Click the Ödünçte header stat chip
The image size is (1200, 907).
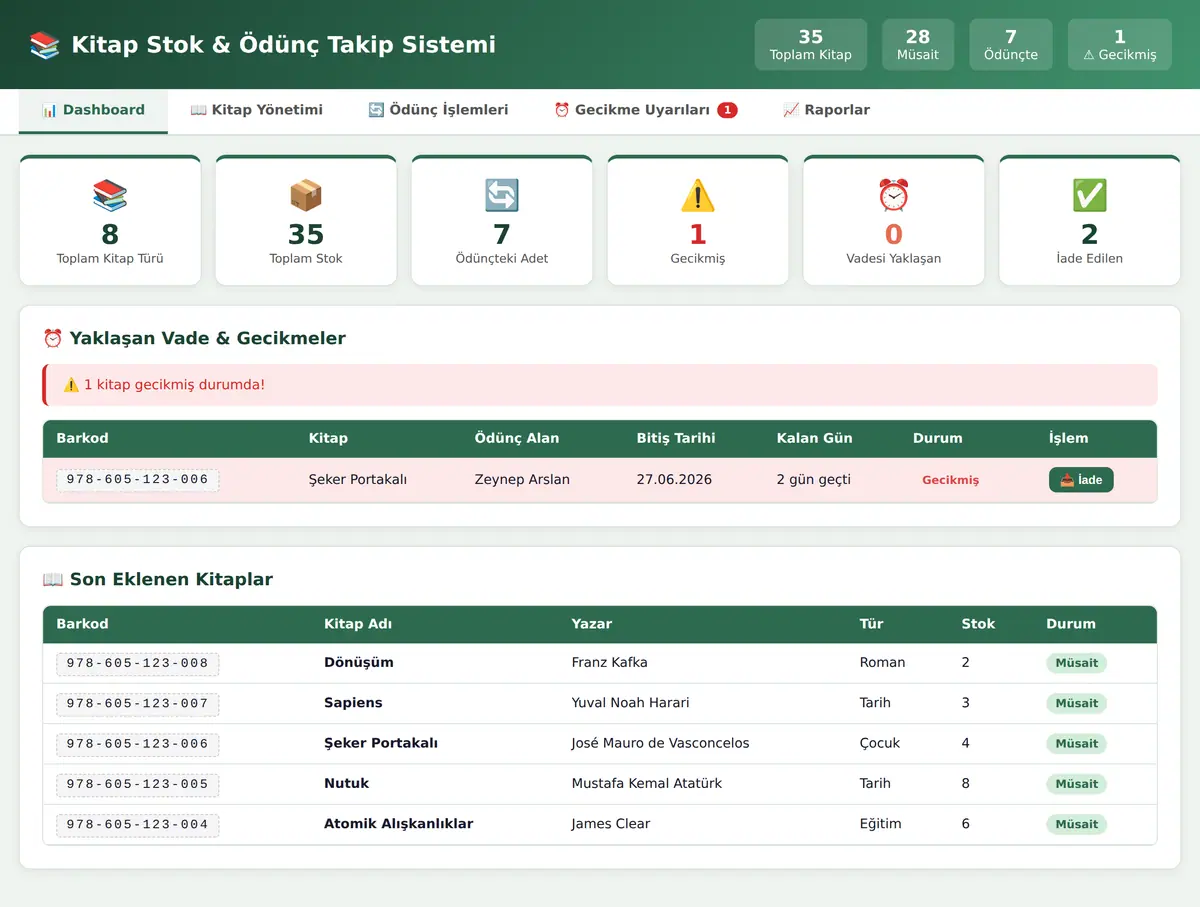[1011, 45]
